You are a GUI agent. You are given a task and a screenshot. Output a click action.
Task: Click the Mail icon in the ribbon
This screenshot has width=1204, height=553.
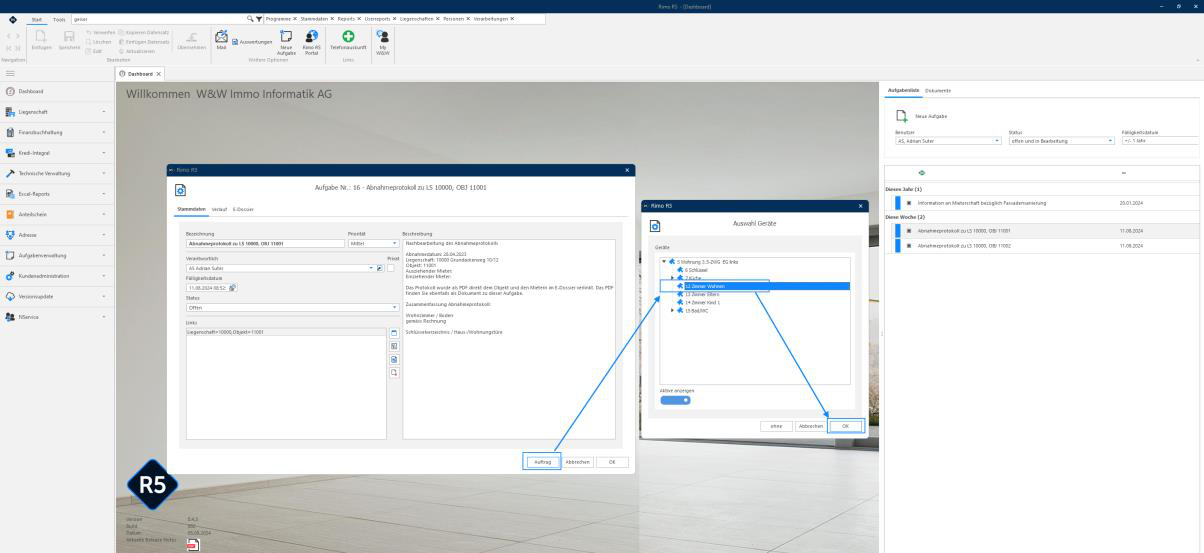(x=221, y=36)
